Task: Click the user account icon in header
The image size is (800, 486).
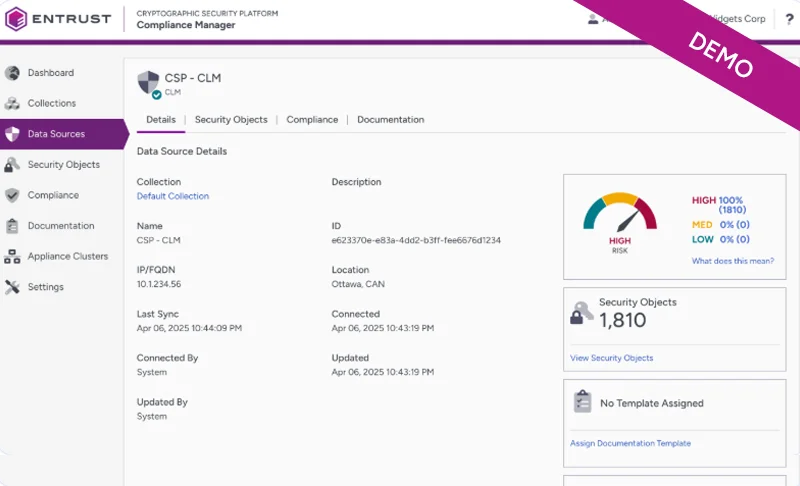Action: pyautogui.click(x=592, y=19)
